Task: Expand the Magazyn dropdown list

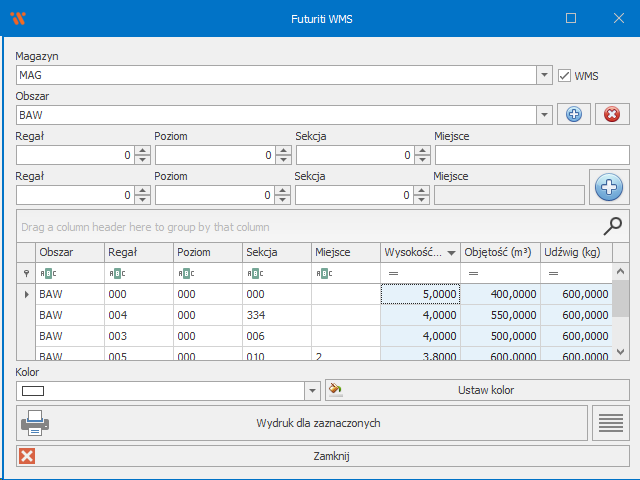Action: pos(545,75)
